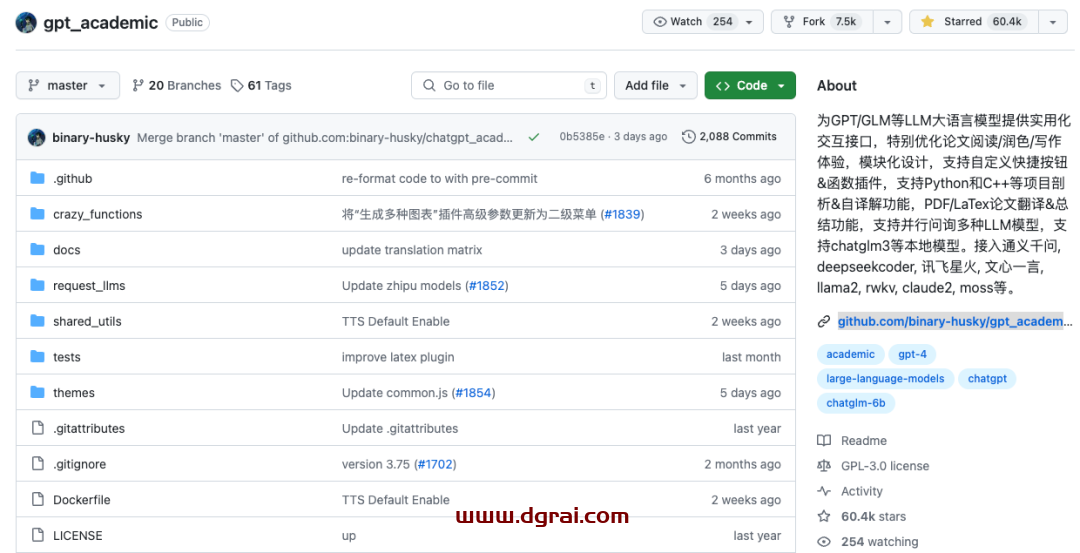The height and width of the screenshot is (553, 1080).
Task: Click the branch icon beside 20 Branches
Action: point(138,85)
